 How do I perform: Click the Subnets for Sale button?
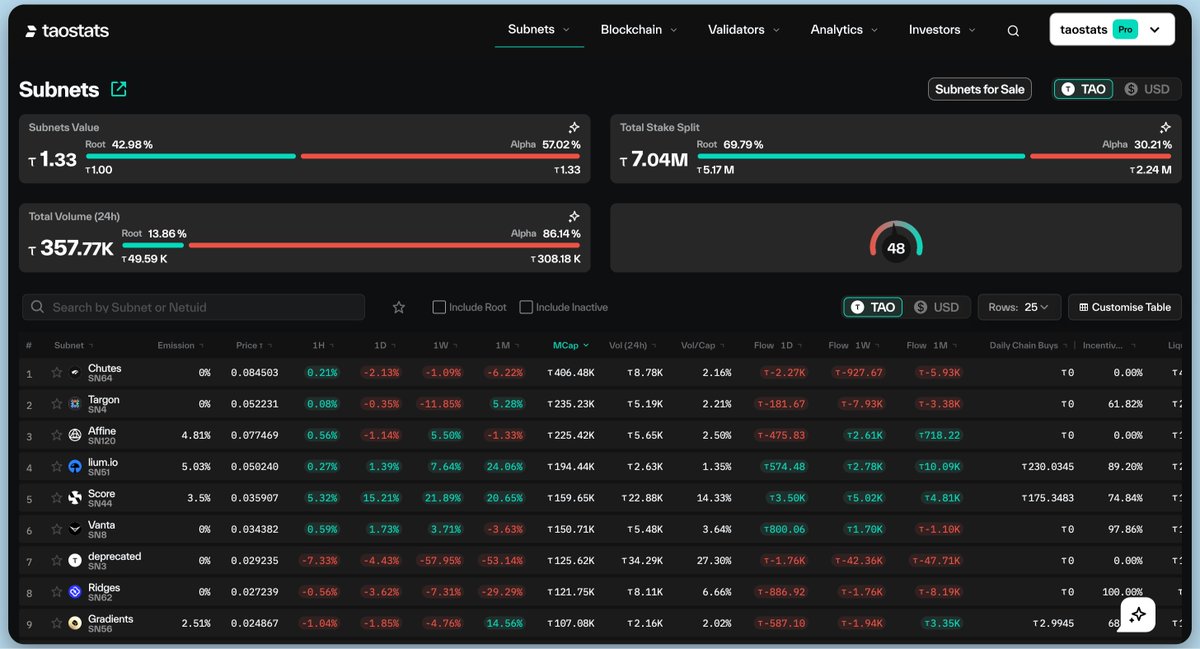click(x=979, y=89)
